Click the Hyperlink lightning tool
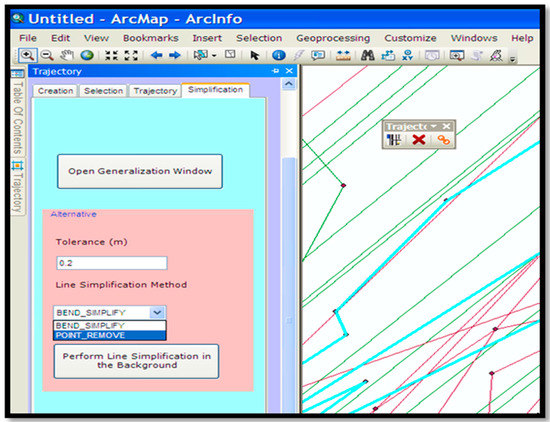The width and height of the screenshot is (550, 422). tap(299, 55)
